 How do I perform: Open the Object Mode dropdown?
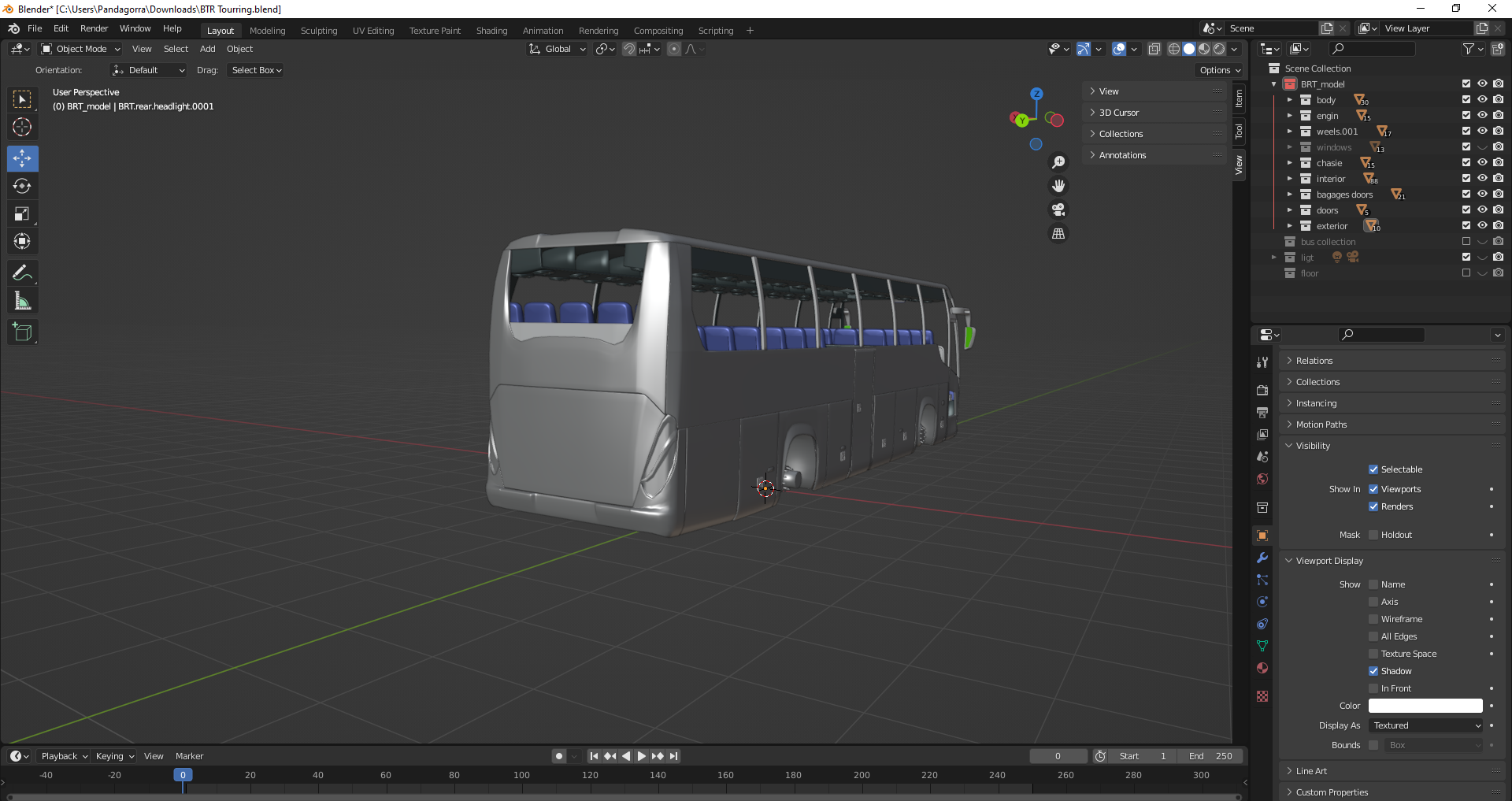[x=80, y=49]
